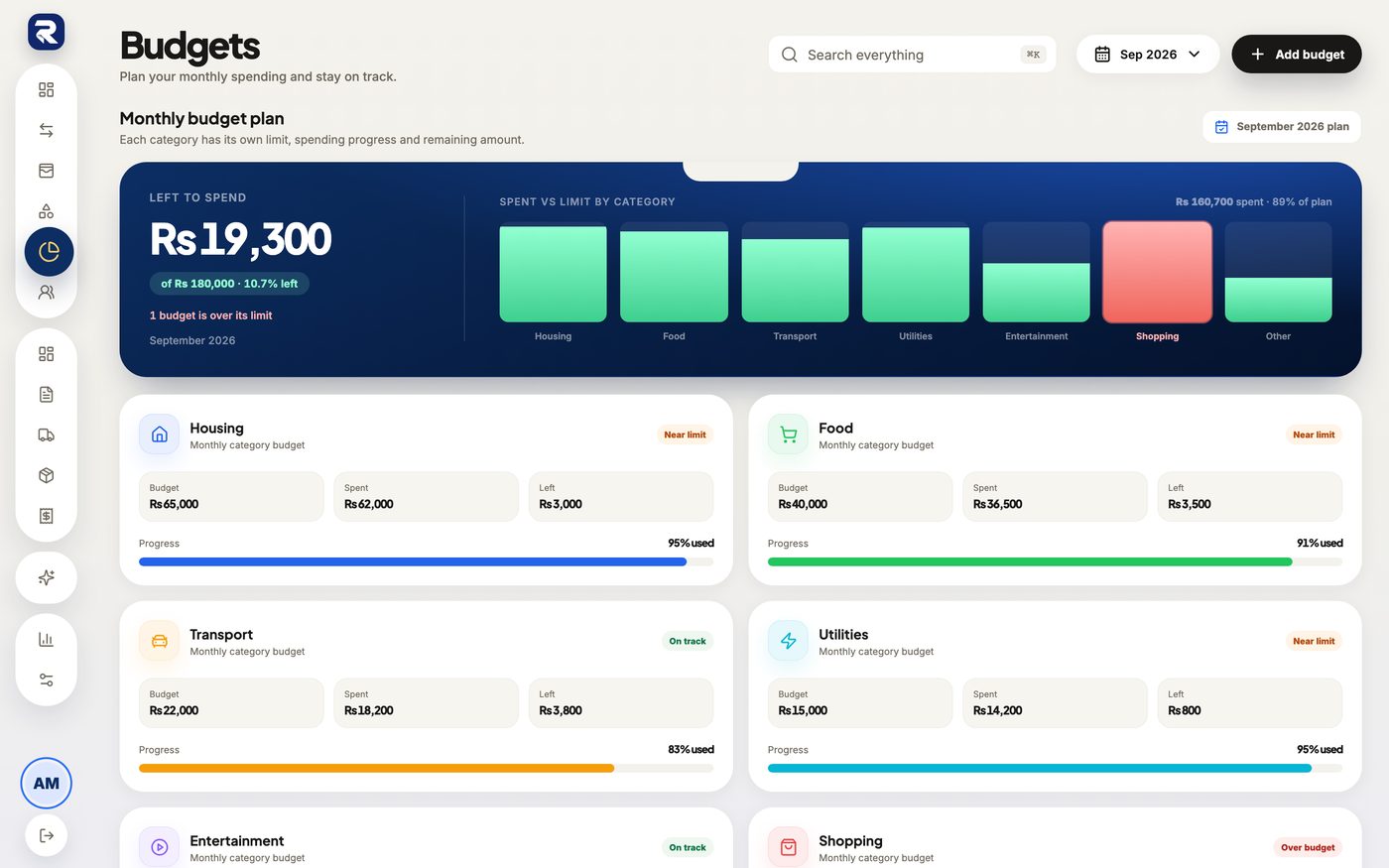Viewport: 1389px width, 868px height.
Task: Click the logout arrow icon
Action: click(46, 835)
